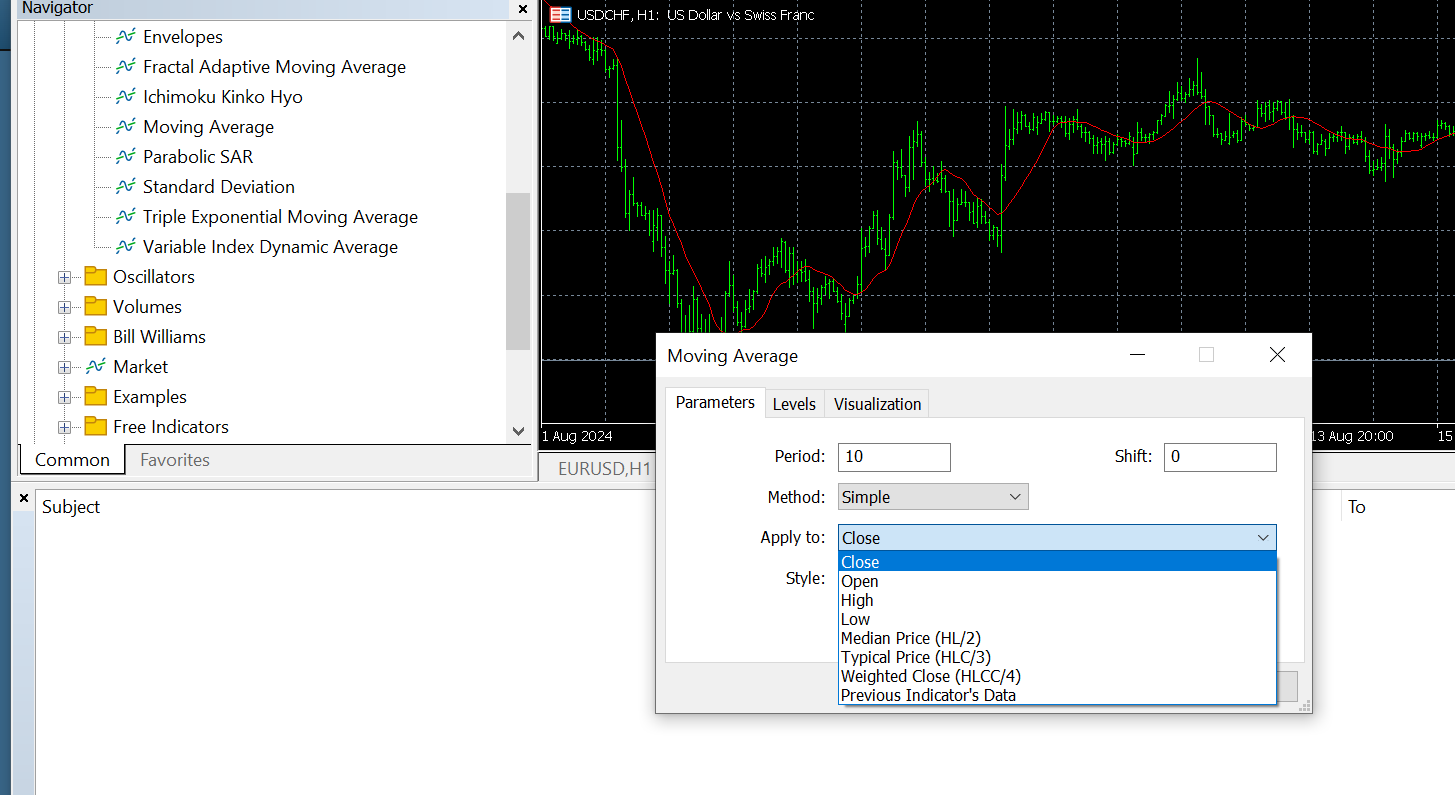
Task: Click the Moving Average indicator icon
Action: click(x=126, y=127)
